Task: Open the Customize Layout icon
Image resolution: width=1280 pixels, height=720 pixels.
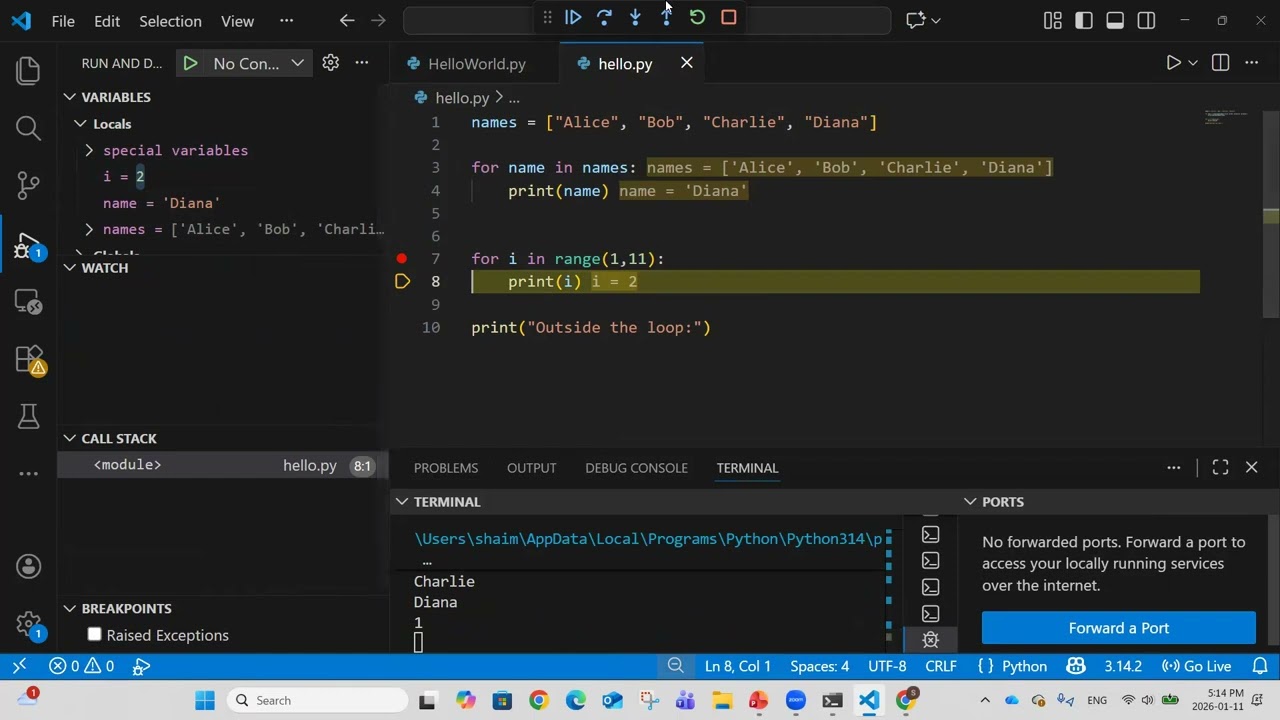Action: pos(1053,20)
